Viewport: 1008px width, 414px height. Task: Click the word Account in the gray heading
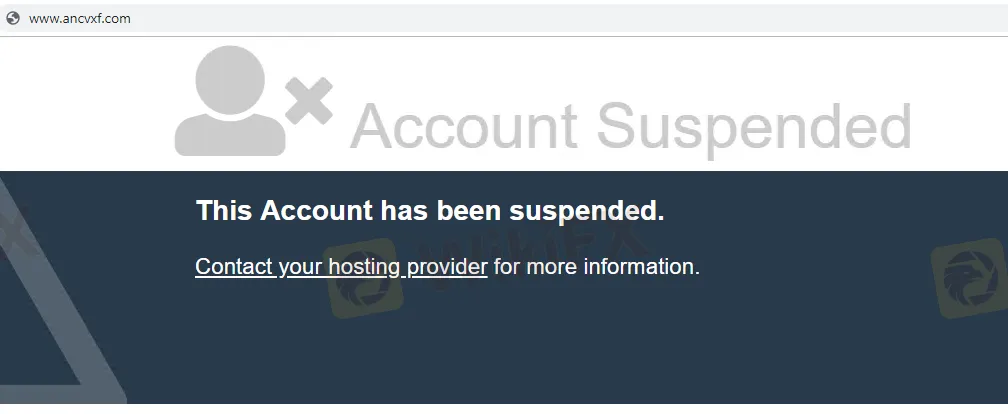coord(464,125)
